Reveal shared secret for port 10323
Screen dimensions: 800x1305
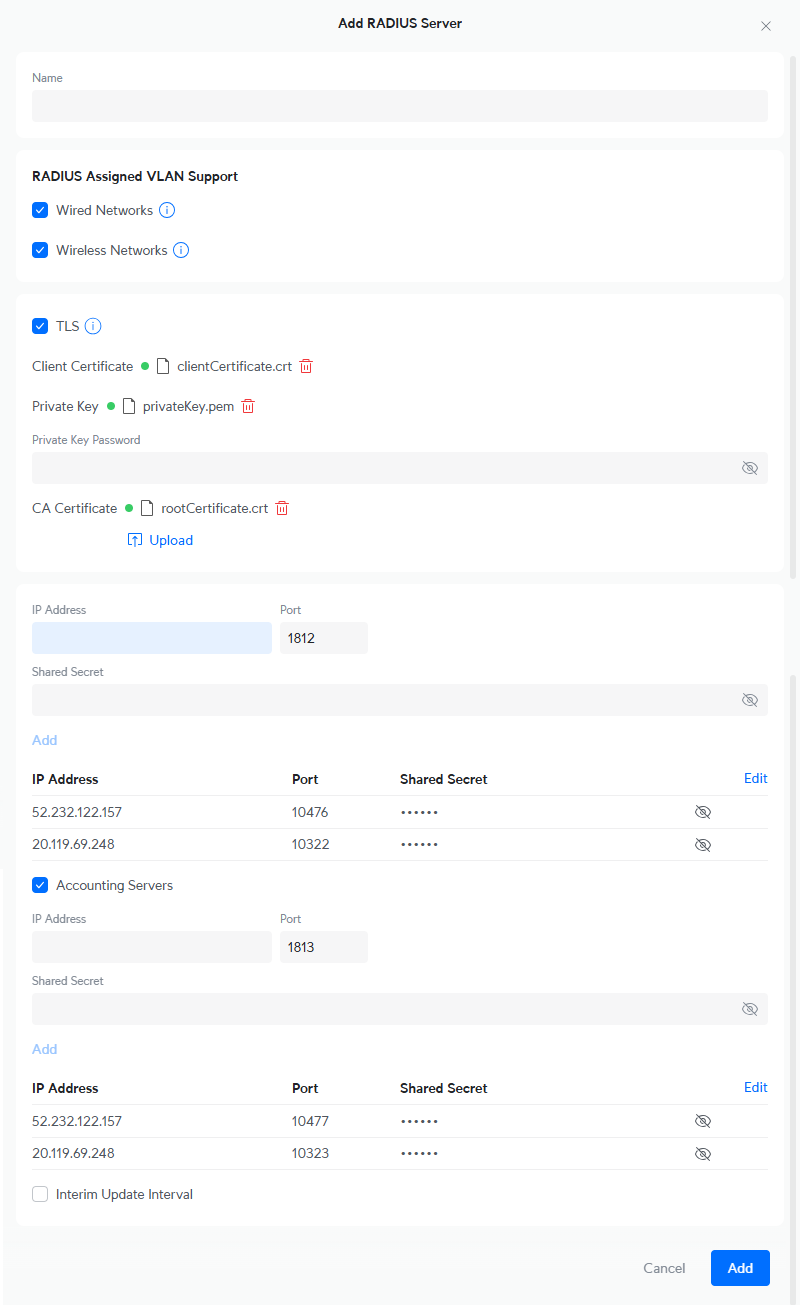[x=703, y=1153]
